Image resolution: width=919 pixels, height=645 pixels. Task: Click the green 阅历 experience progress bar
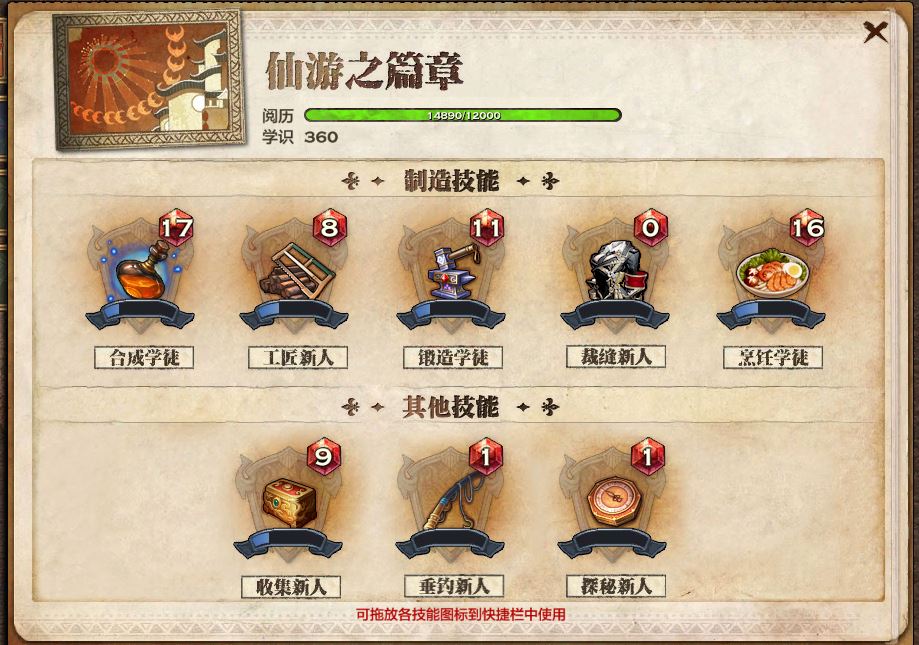coord(462,115)
